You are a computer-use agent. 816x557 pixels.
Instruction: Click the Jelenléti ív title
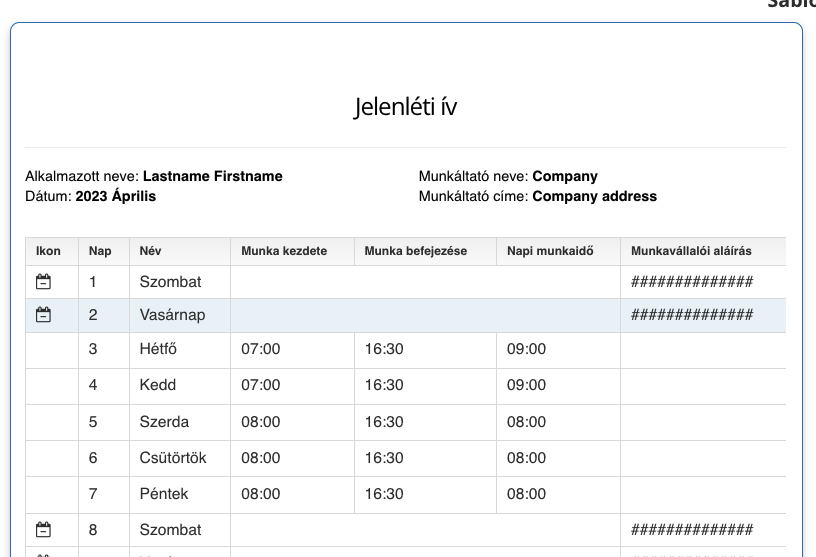pyautogui.click(x=405, y=107)
